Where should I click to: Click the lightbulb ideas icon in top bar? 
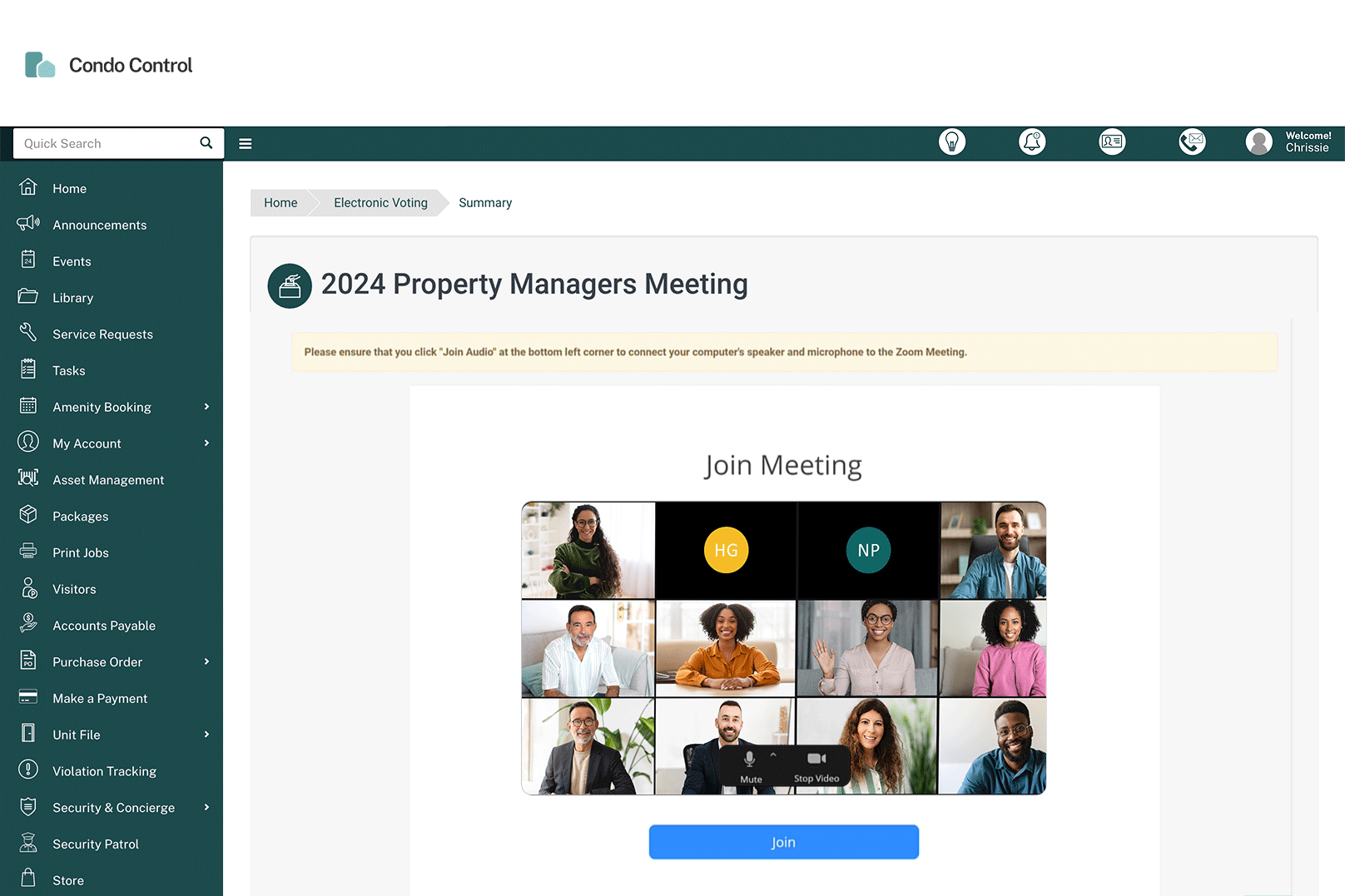[x=952, y=142]
